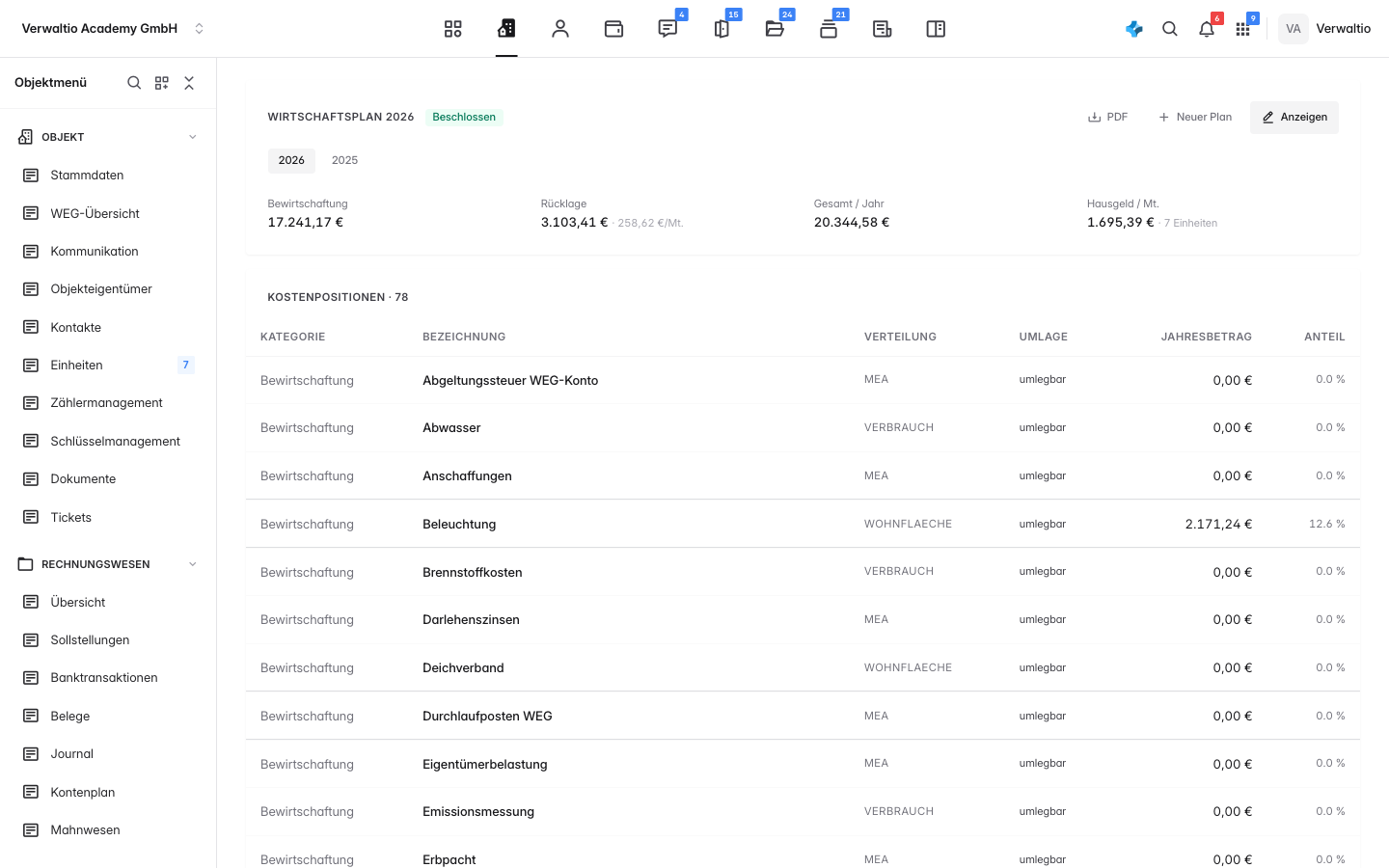The height and width of the screenshot is (868, 1389).
Task: Open the chat messages icon with badge 4
Action: tap(667, 29)
